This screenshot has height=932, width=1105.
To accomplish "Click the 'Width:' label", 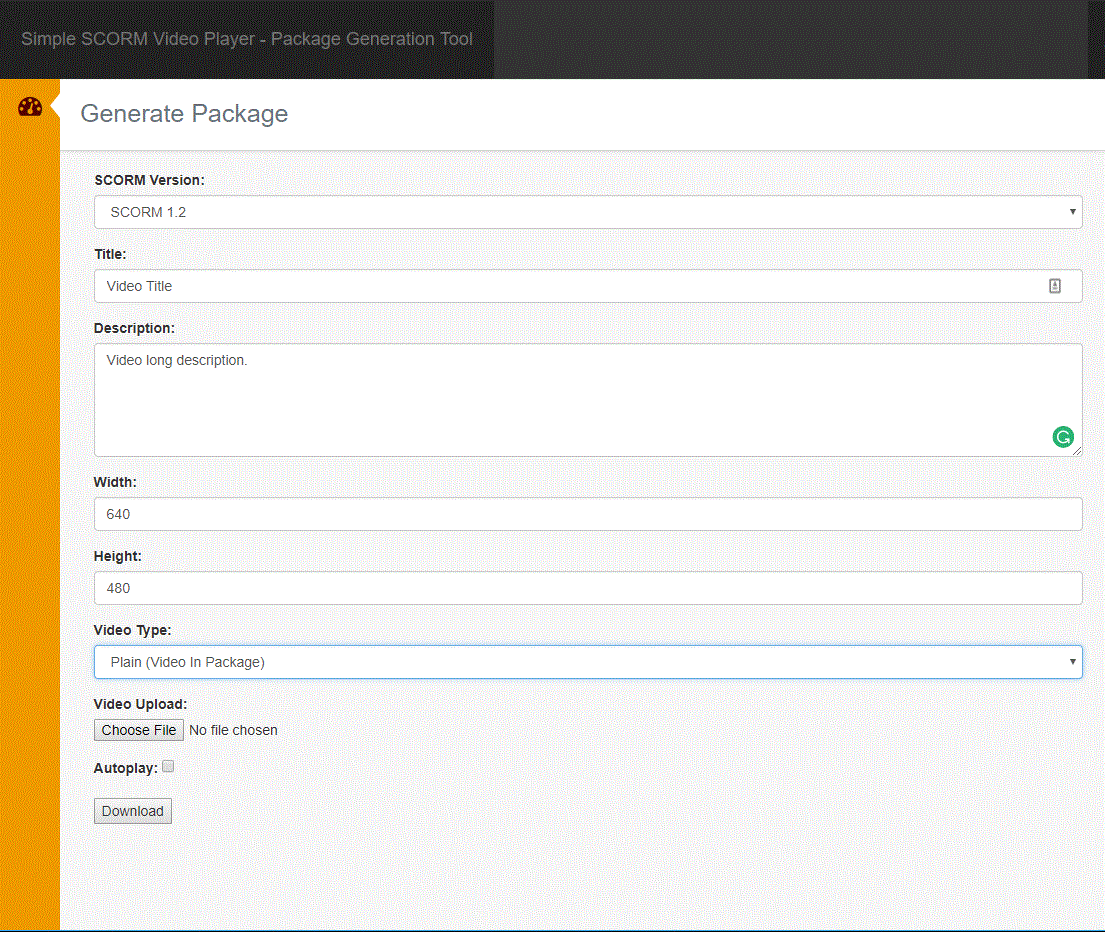I will [x=115, y=483].
